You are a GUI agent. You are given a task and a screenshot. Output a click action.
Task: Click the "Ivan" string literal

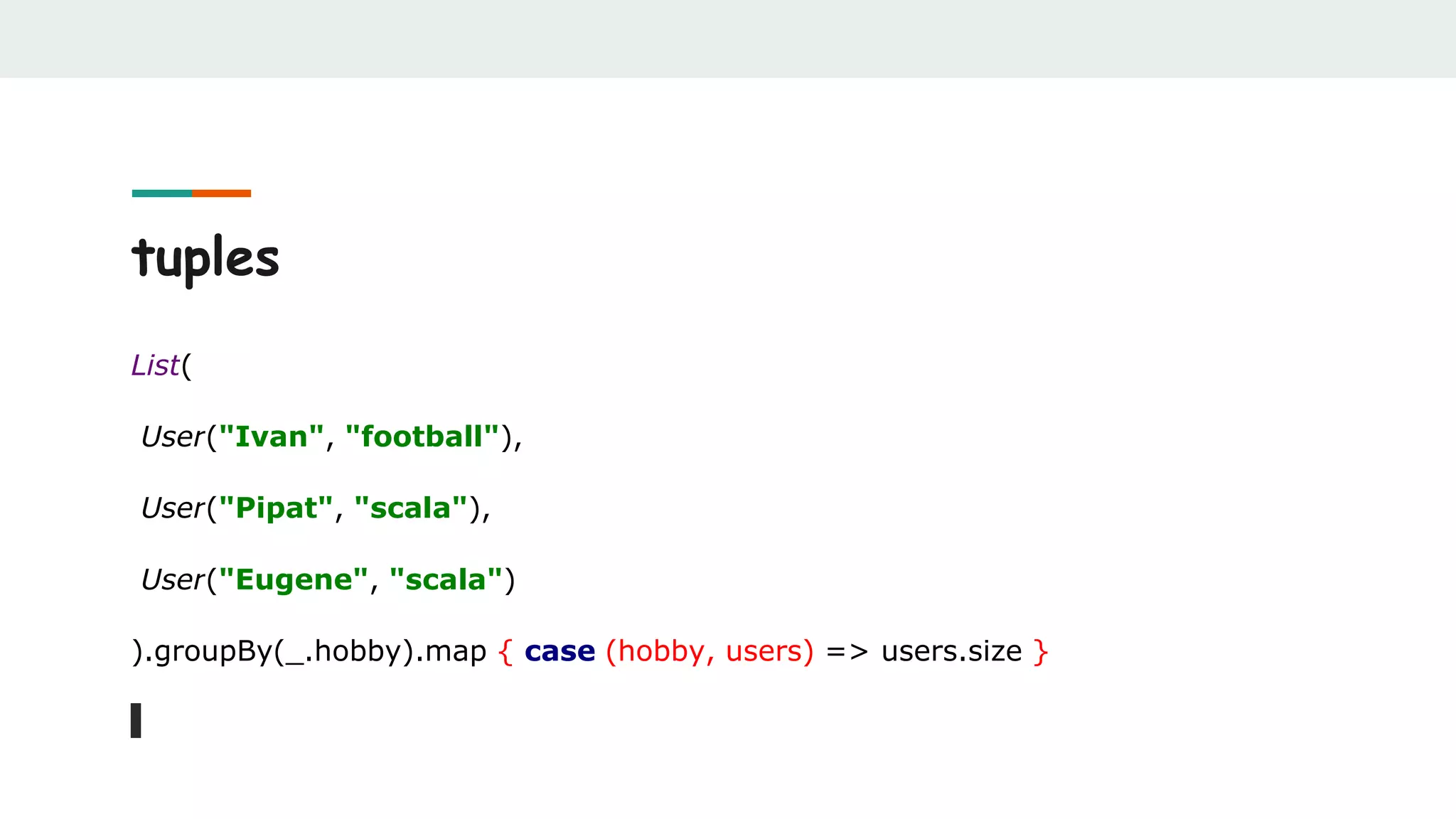[271, 437]
